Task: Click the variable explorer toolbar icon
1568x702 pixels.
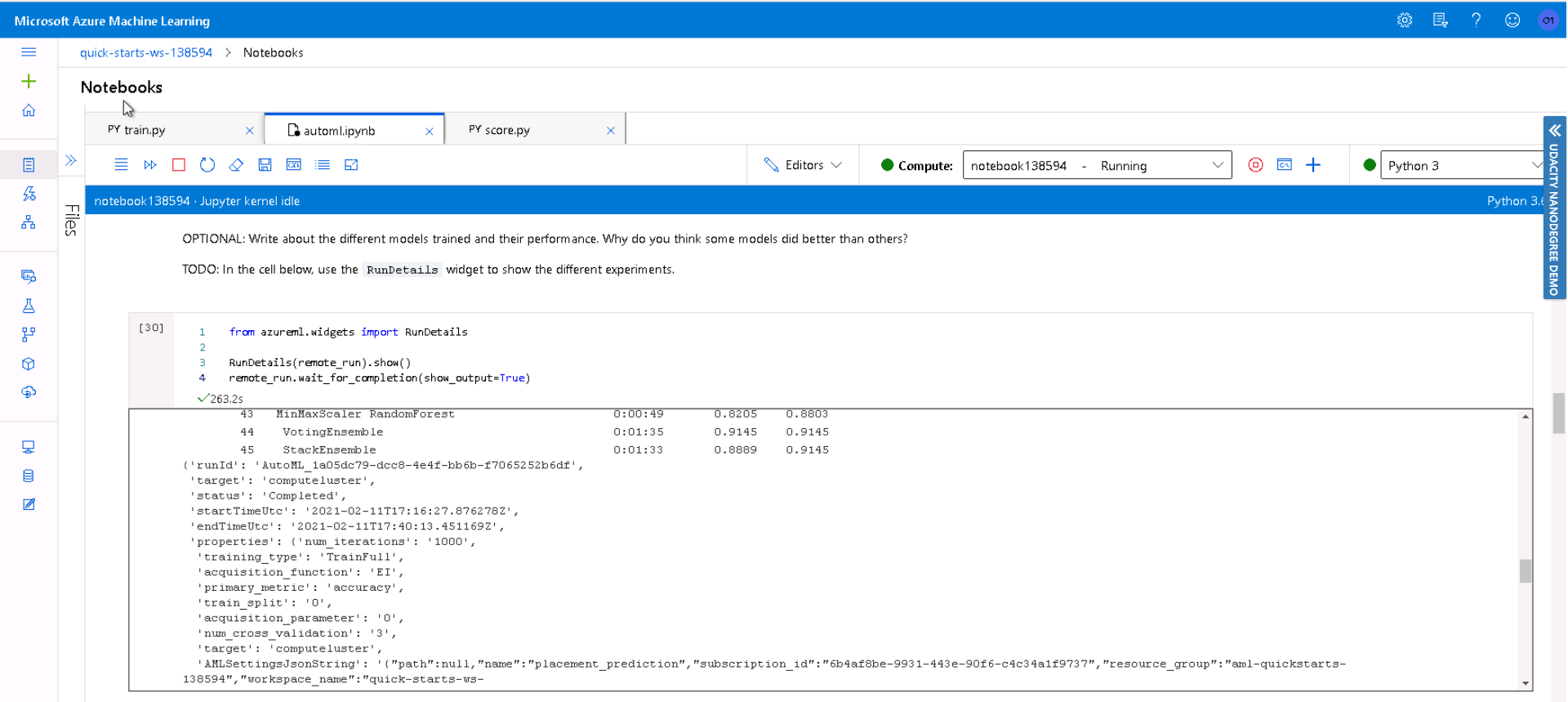Action: pyautogui.click(x=294, y=165)
